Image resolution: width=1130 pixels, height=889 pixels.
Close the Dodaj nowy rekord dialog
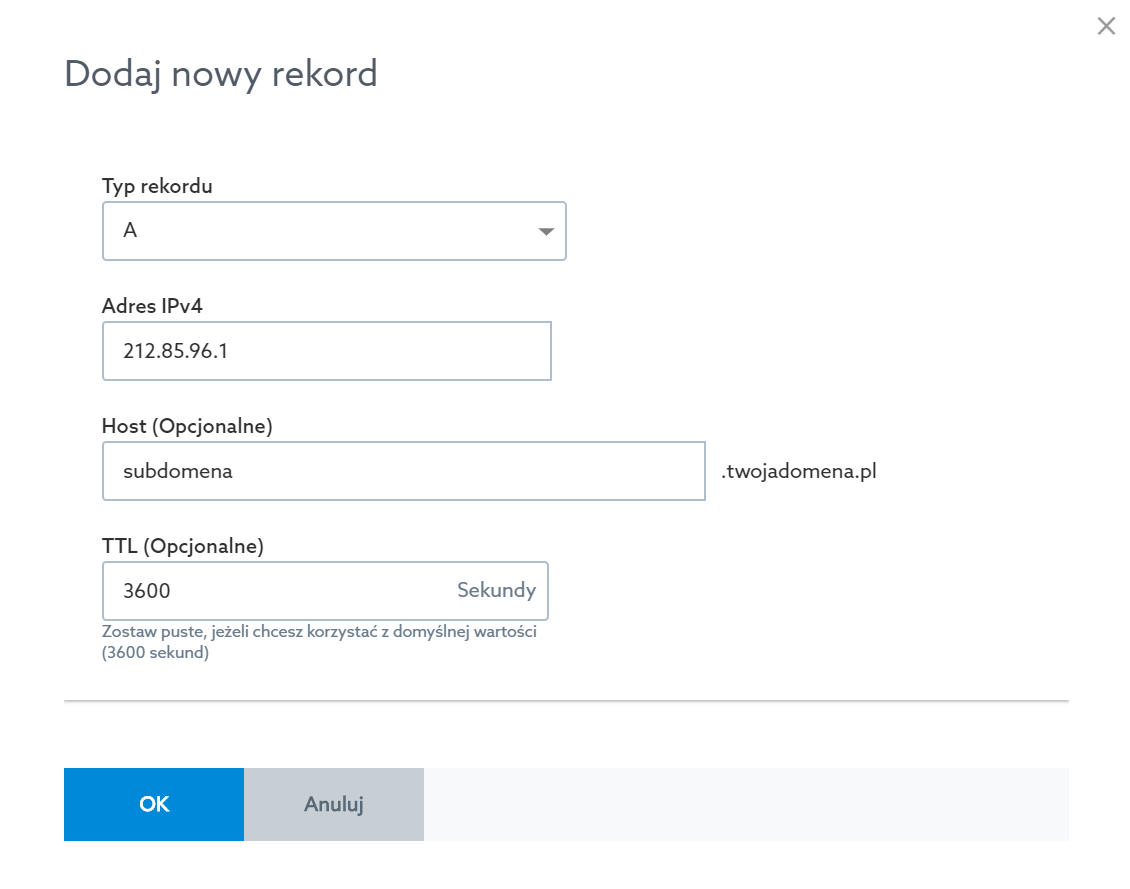tap(1105, 27)
